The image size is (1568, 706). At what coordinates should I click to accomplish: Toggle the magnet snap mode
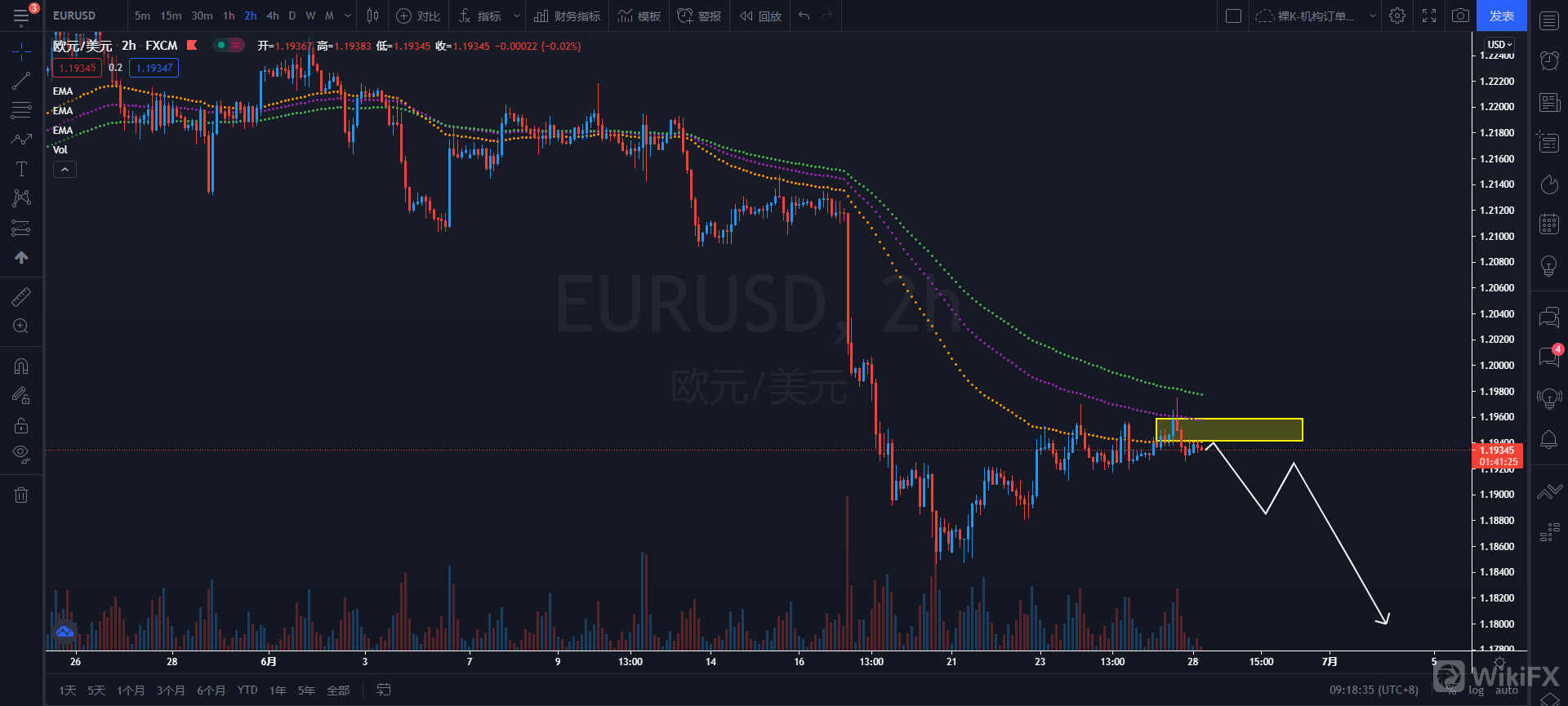pyautogui.click(x=21, y=366)
